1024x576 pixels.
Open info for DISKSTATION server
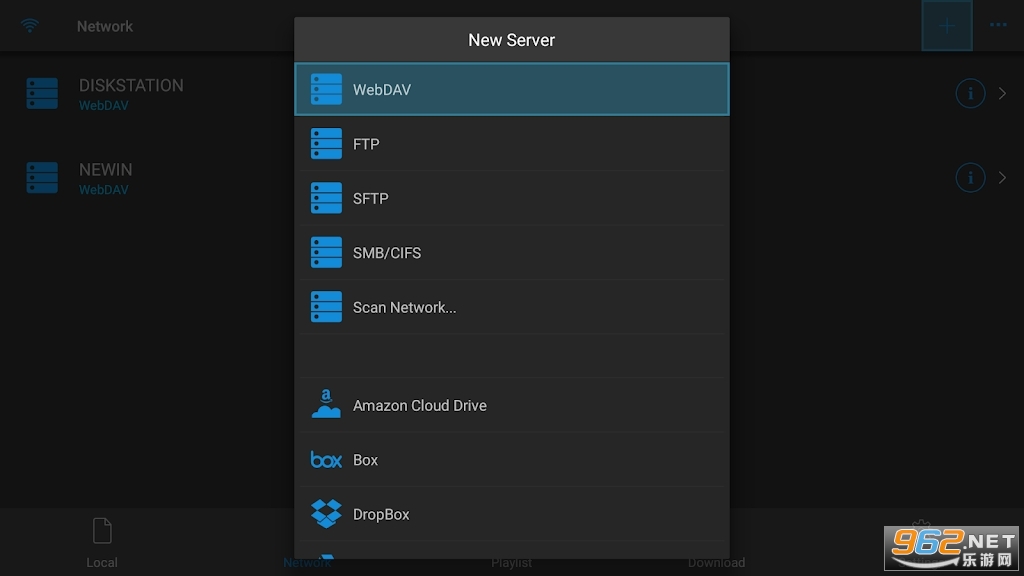(970, 94)
